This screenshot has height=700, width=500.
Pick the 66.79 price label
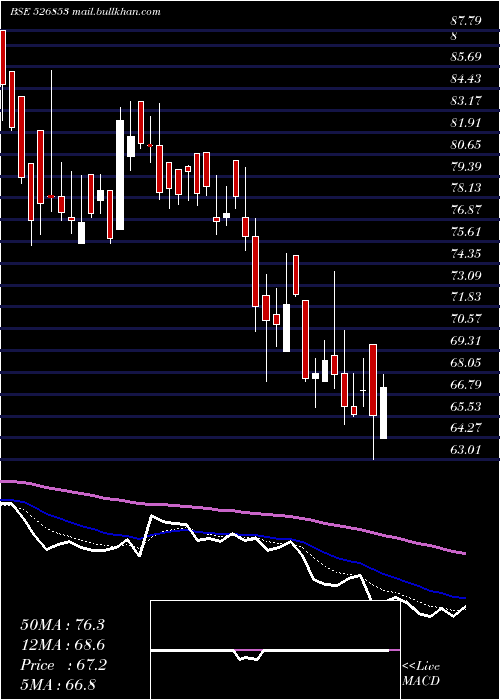[466, 384]
